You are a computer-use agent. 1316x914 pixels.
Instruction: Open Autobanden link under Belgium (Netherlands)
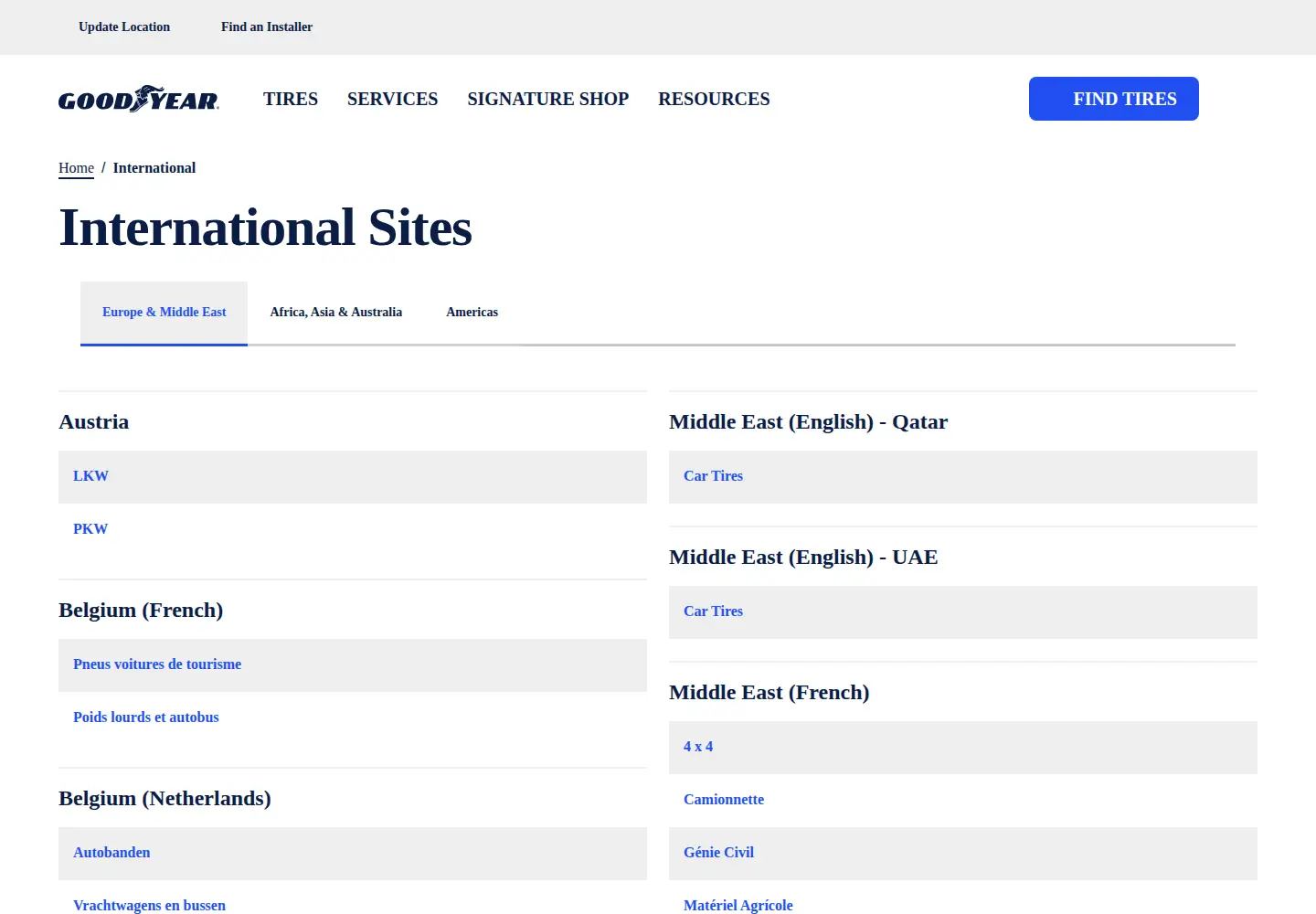click(x=111, y=853)
